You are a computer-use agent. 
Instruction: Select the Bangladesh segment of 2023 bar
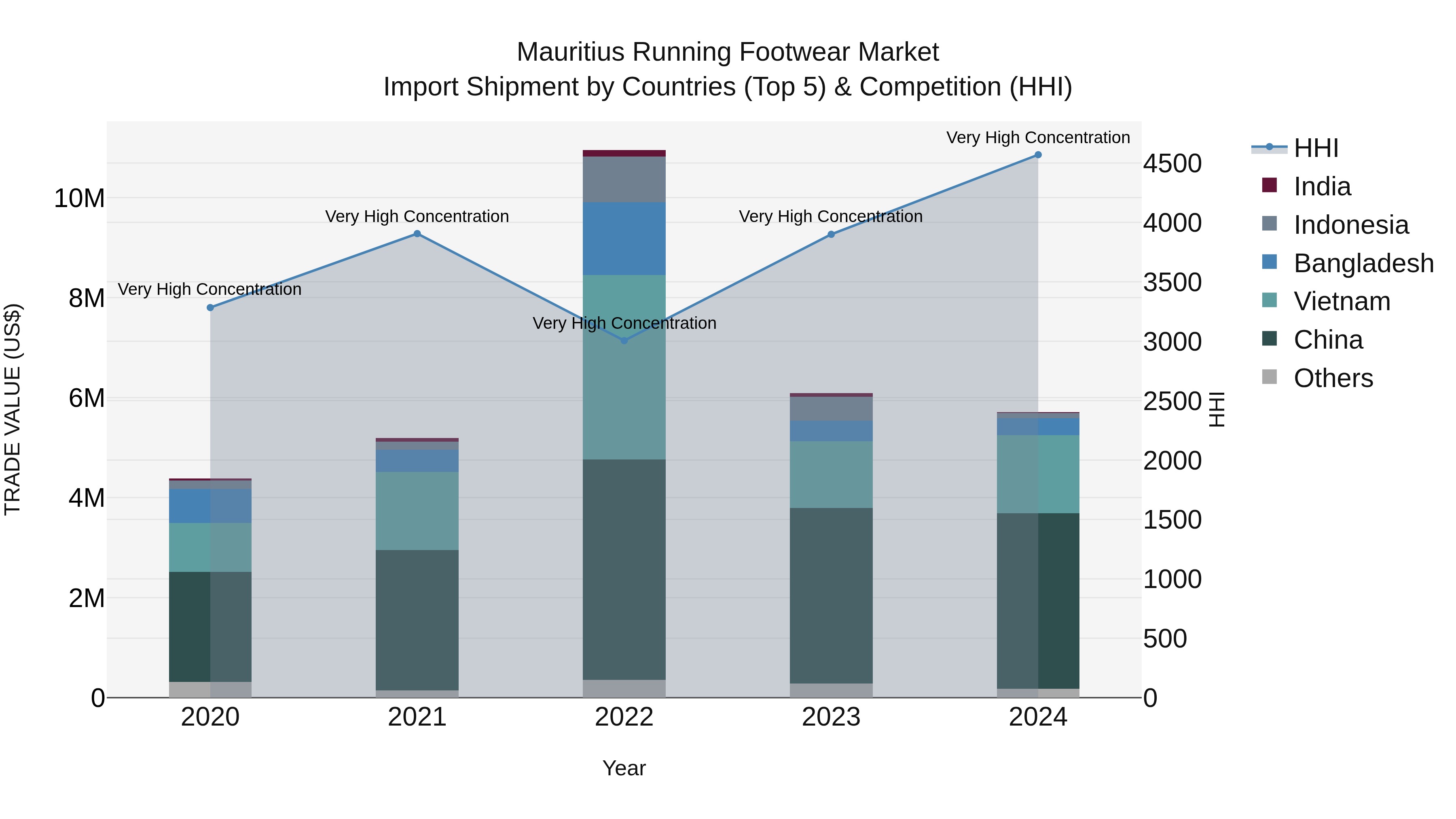[x=831, y=431]
